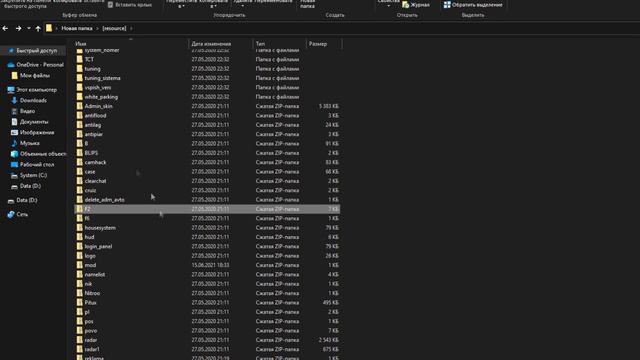This screenshot has width=640, height=360.
Task: Click the highlighted F2 ZIP file
Action: click(207, 209)
